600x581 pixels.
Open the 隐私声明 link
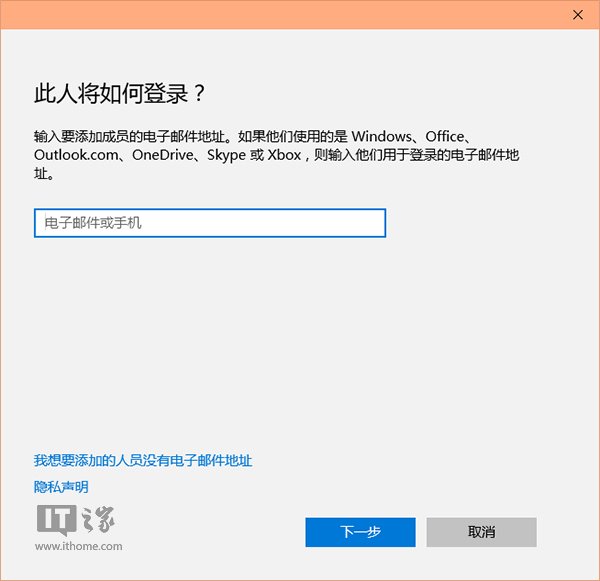click(61, 487)
